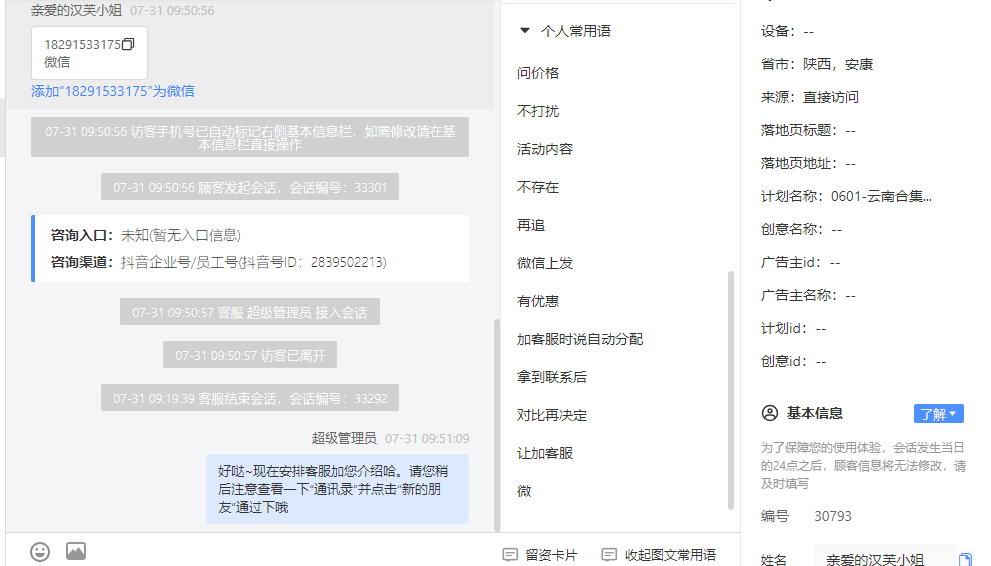This screenshot has height=566, width=991.
Task: Click system notice 客服结束会话 会话编号 33292
Action: tap(250, 398)
